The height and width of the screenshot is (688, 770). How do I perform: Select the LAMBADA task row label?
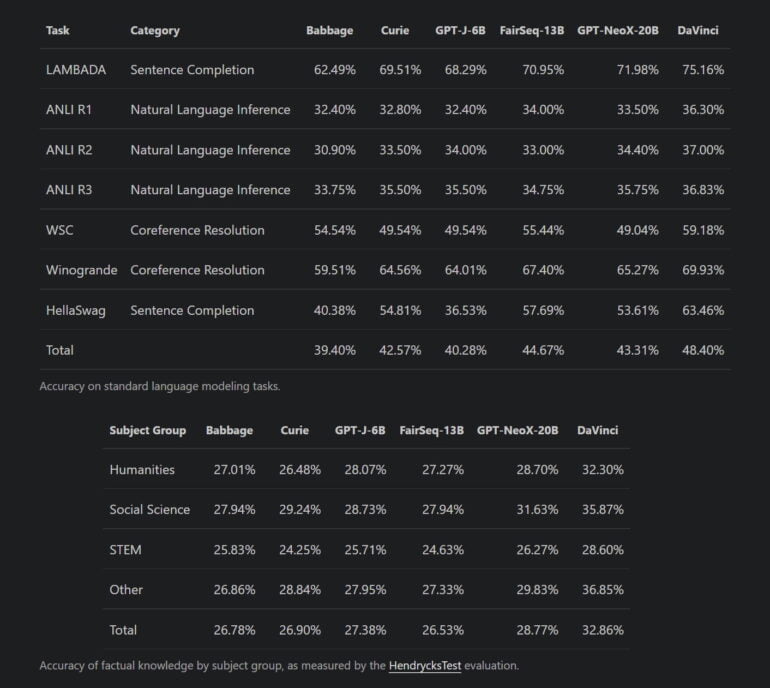[75, 70]
